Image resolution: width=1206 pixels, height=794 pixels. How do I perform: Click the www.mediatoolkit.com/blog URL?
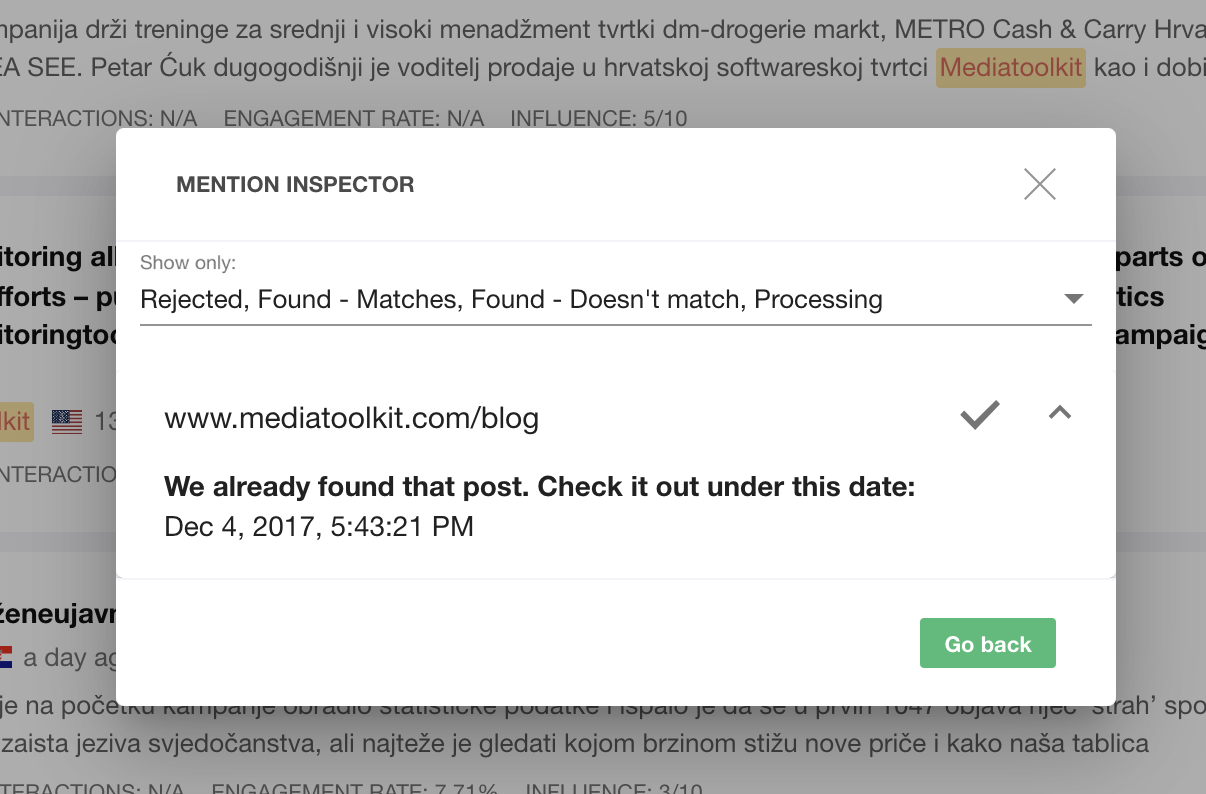(x=351, y=418)
